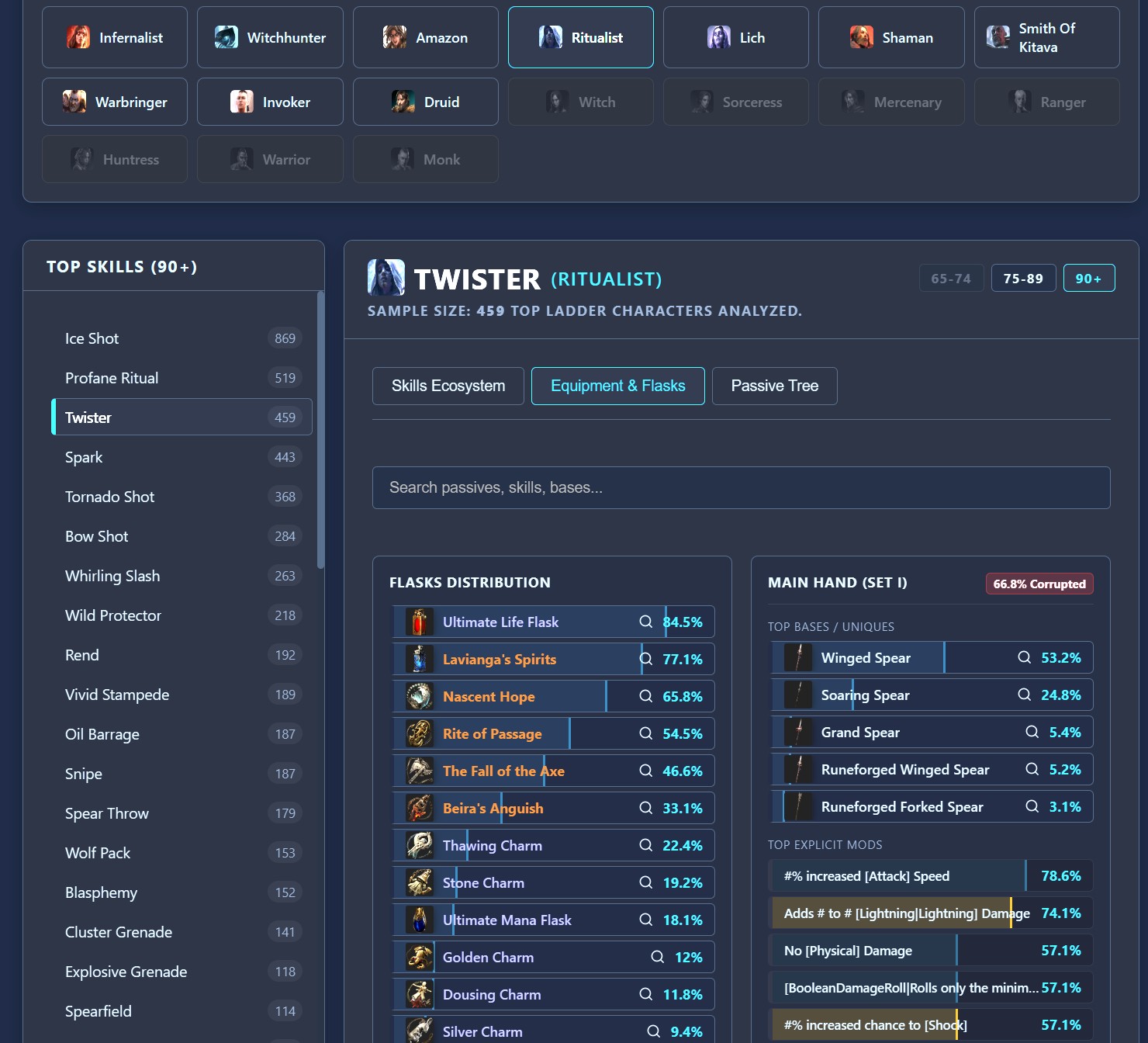Choose the Lich class button

click(x=736, y=37)
